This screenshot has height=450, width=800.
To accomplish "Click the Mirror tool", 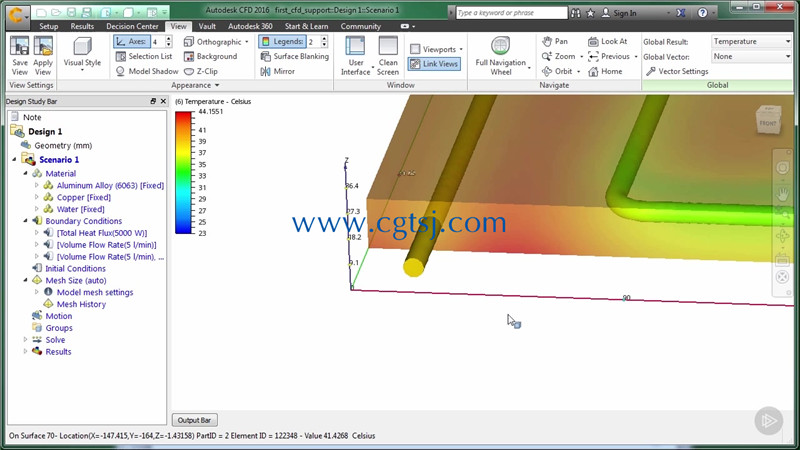I will (x=278, y=71).
